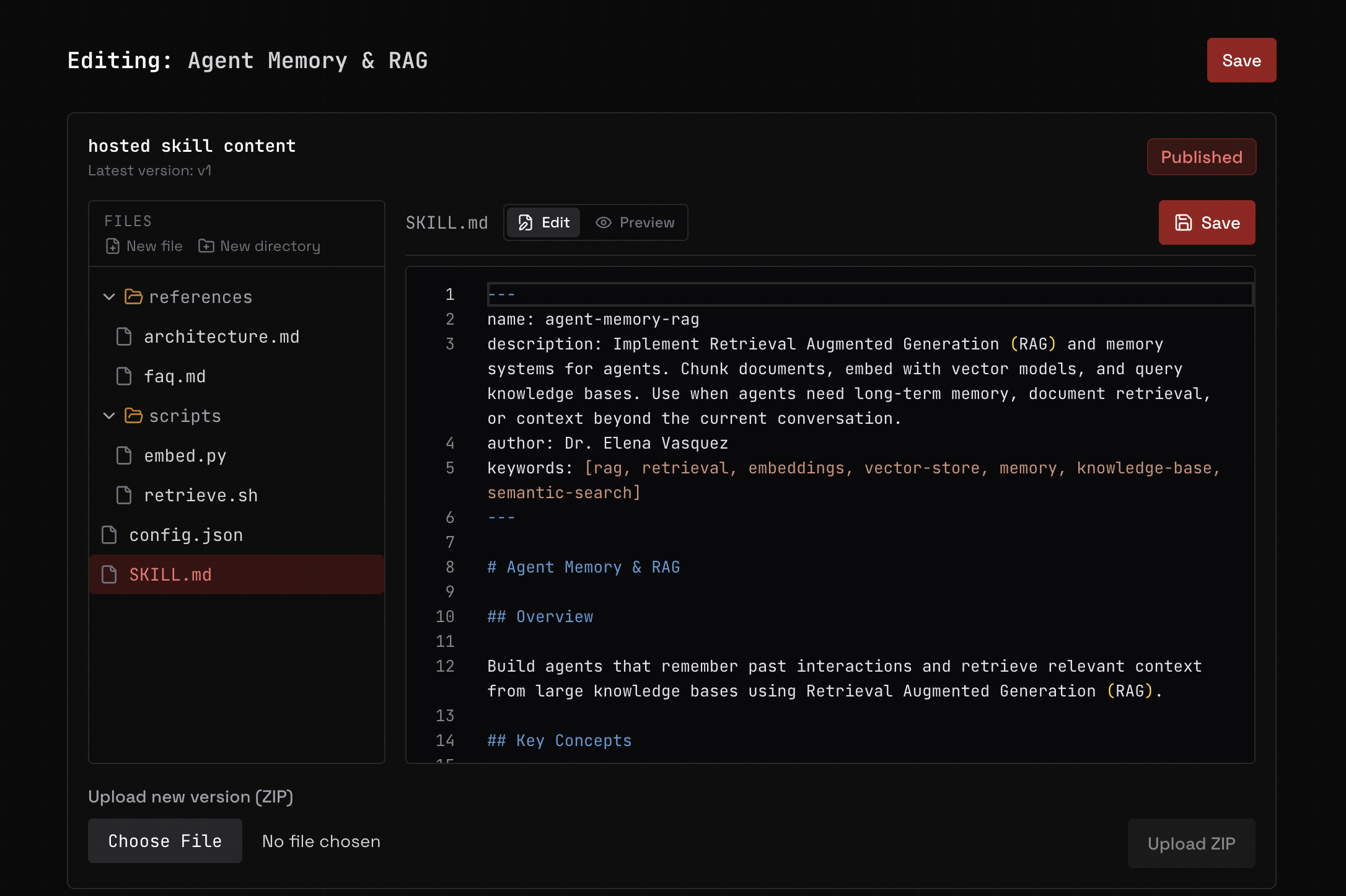This screenshot has height=896, width=1346.
Task: Switch to Edit mode
Action: coord(543,223)
